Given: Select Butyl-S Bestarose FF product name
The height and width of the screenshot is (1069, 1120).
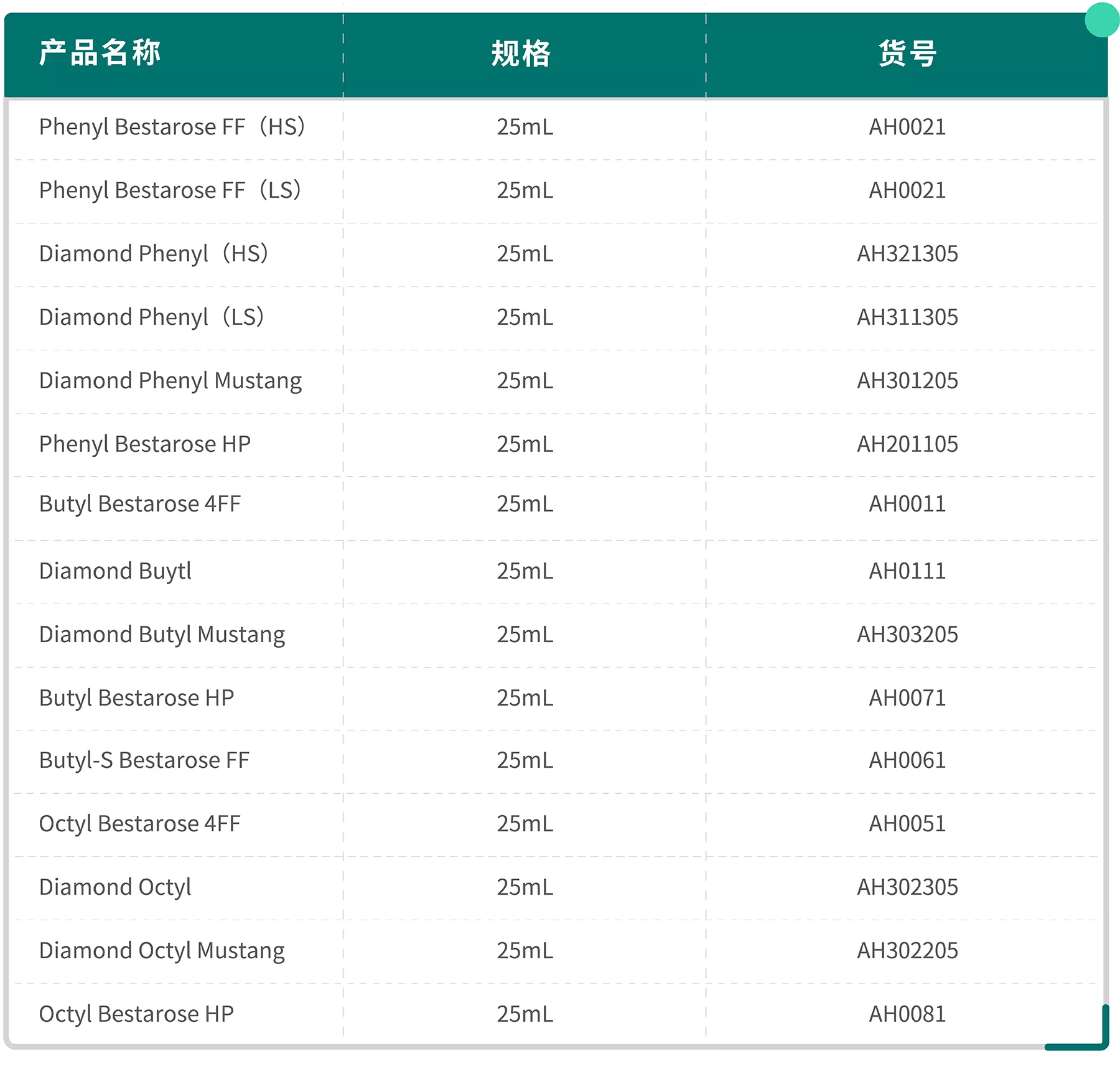Looking at the screenshot, I should point(144,760).
